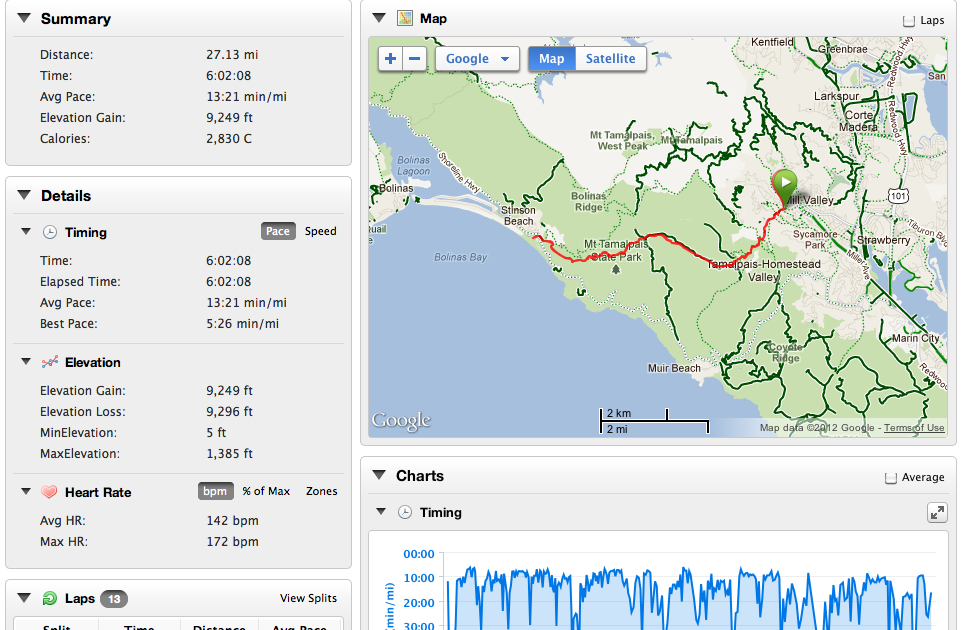Show heart rate as % of Max
Screen dimensions: 962x630
point(266,491)
